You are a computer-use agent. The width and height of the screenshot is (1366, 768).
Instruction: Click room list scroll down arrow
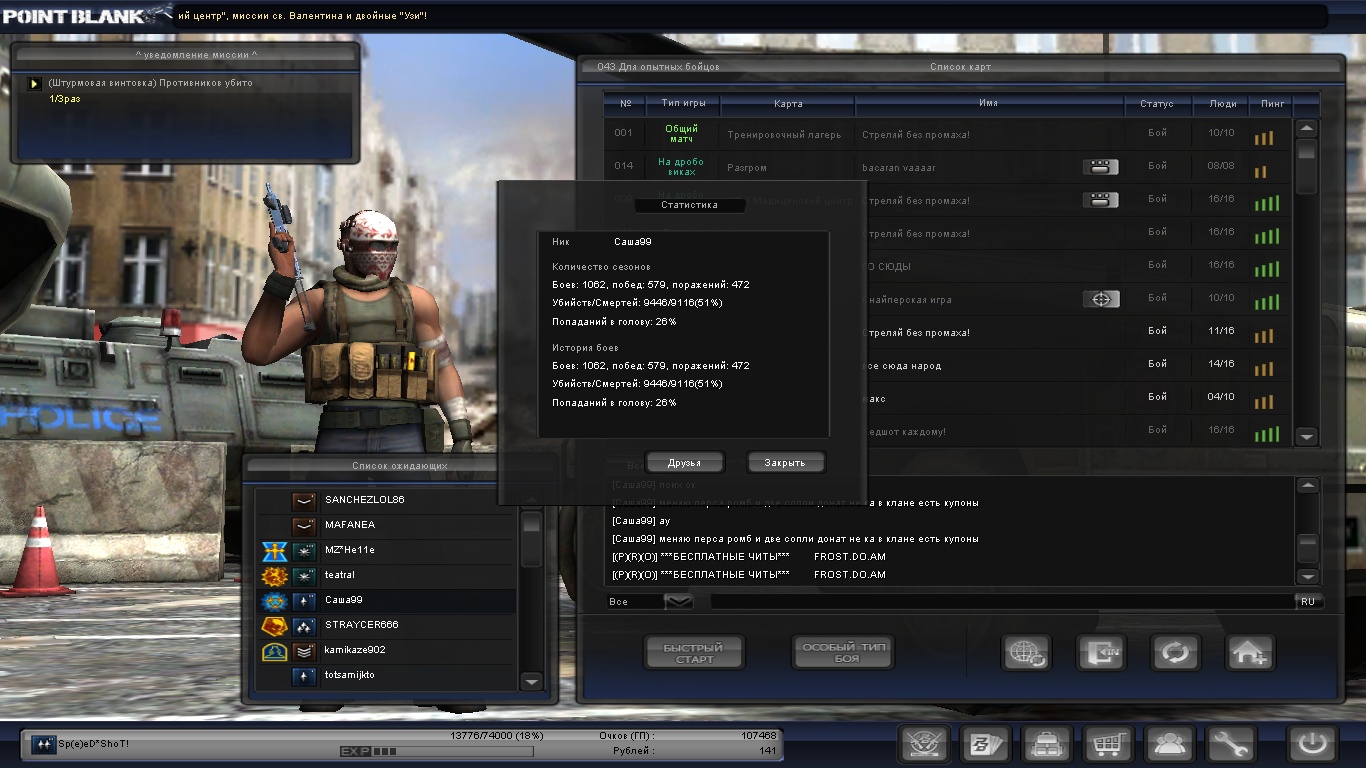coord(1307,436)
